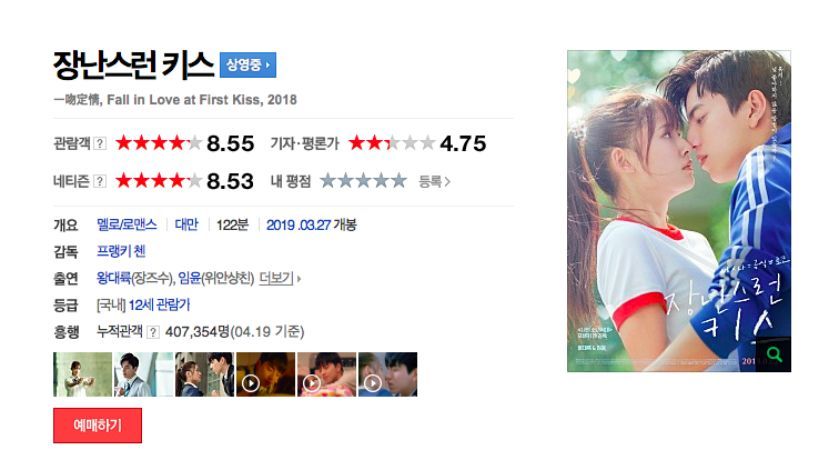
Task: Open the 상영중 now-showing badge
Action: click(x=248, y=65)
